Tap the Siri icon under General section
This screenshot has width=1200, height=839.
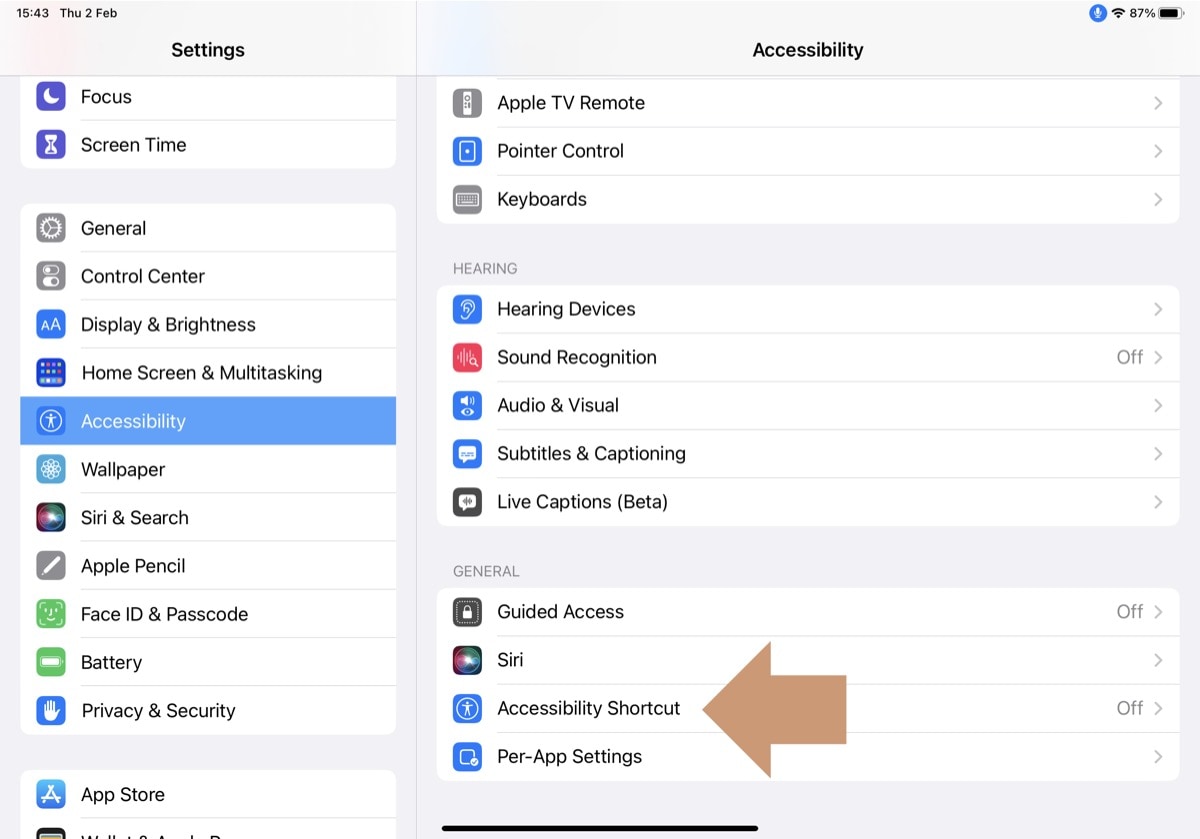tap(467, 660)
